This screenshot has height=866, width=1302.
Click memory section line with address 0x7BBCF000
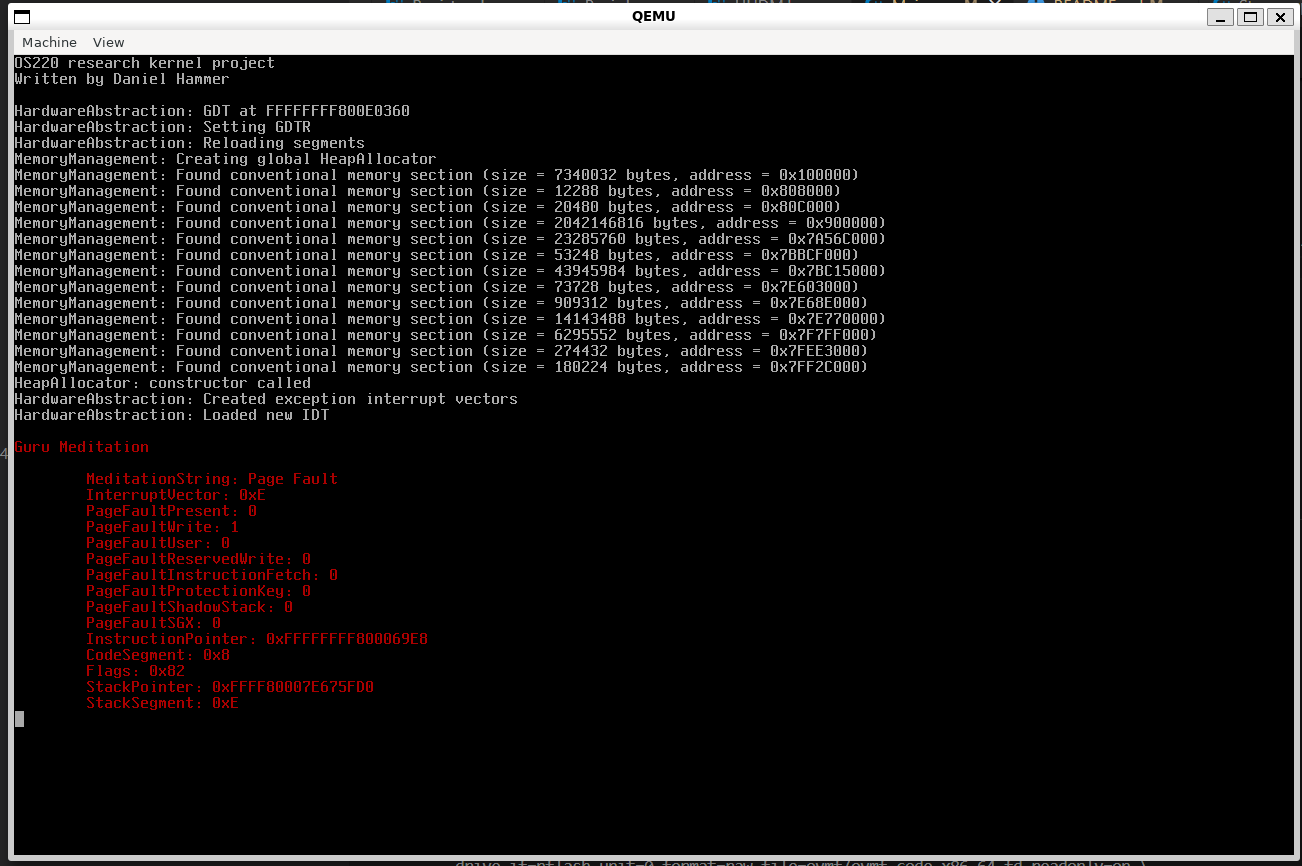(436, 255)
